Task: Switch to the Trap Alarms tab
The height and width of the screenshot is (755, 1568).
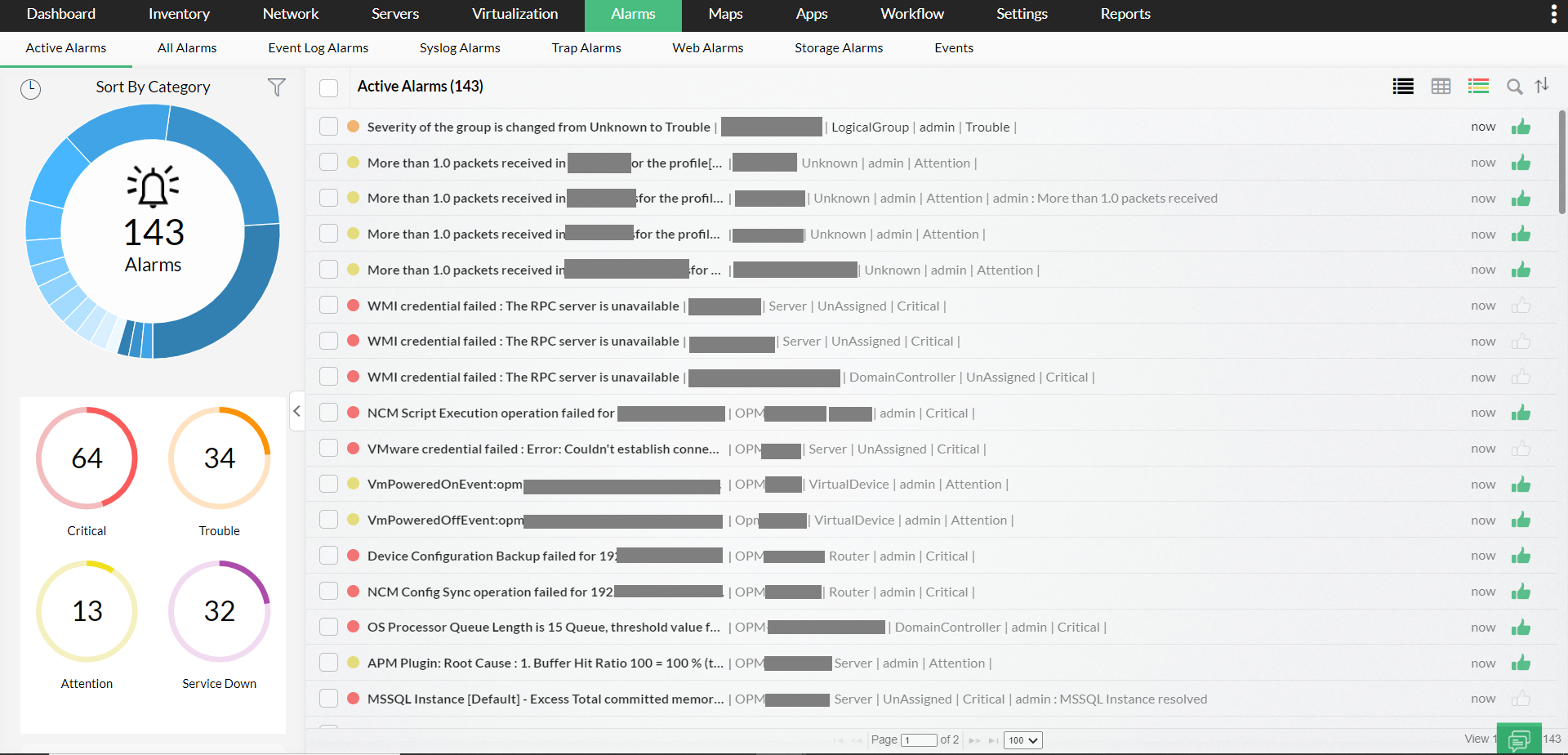Action: pos(586,47)
